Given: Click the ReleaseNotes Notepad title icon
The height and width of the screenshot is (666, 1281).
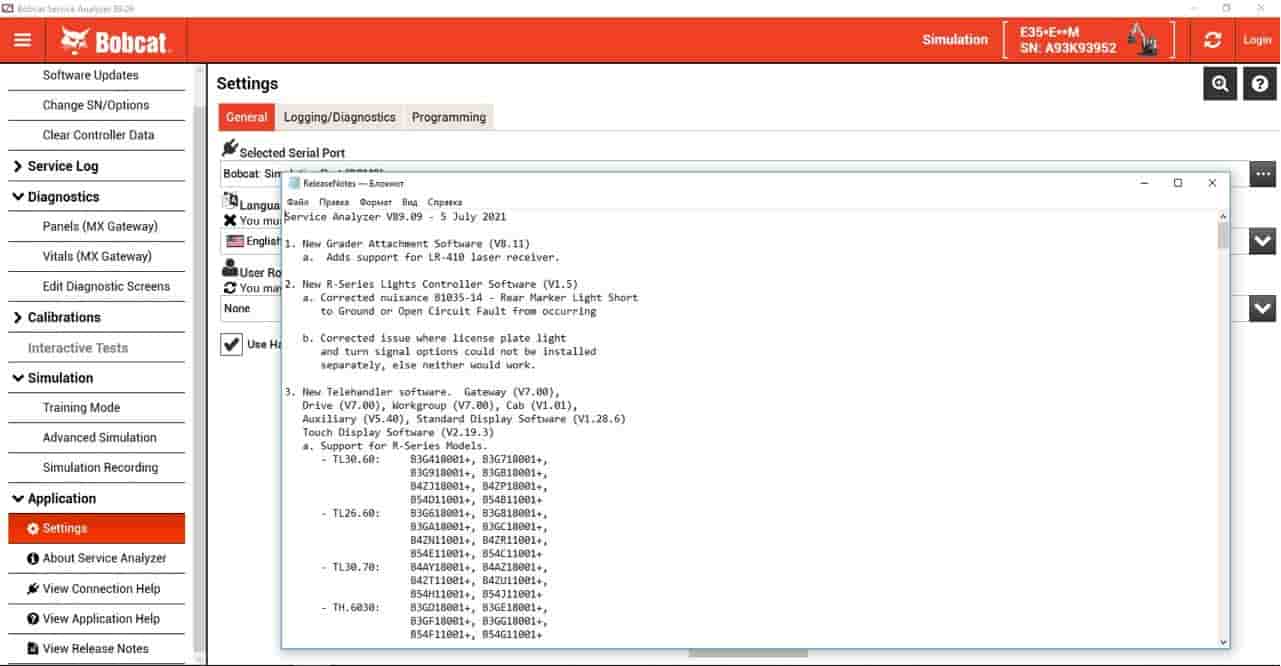Looking at the screenshot, I should click(294, 183).
